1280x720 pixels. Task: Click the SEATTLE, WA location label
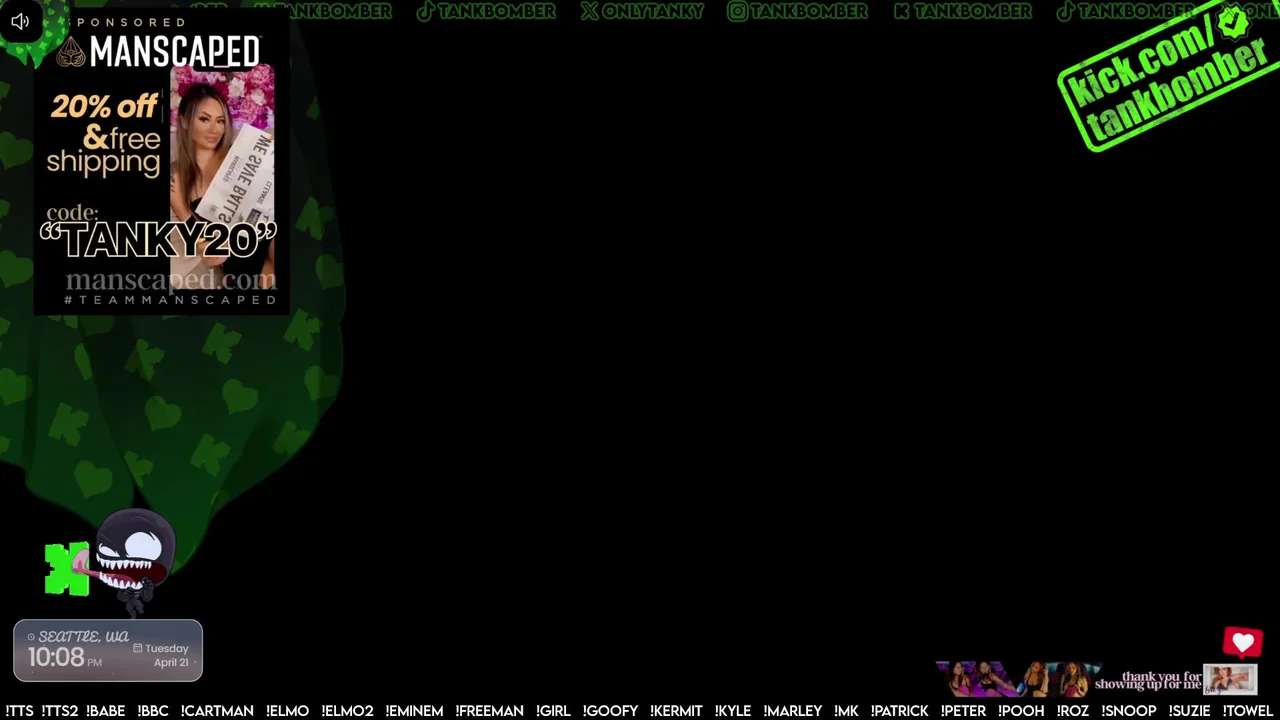[84, 637]
